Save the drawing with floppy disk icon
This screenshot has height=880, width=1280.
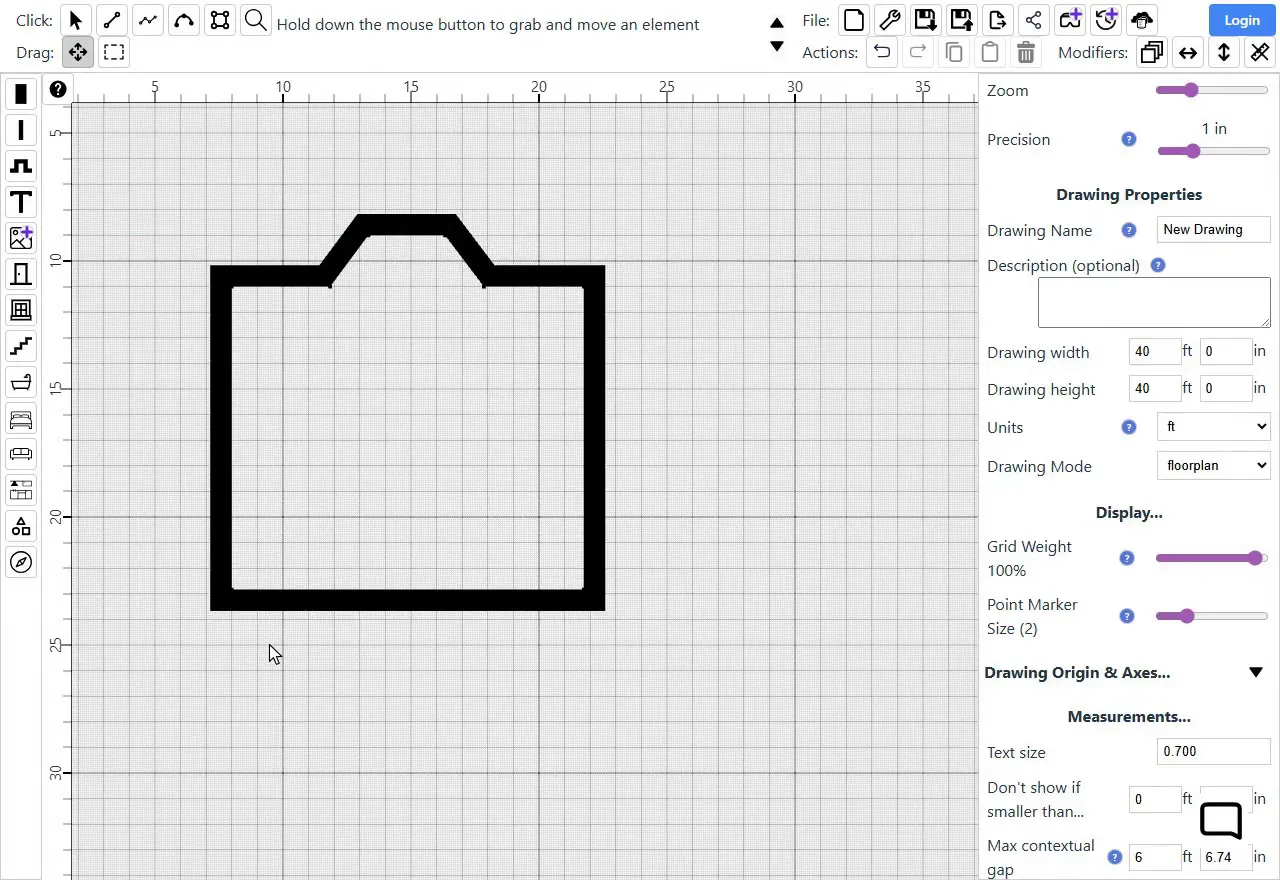(x=925, y=20)
